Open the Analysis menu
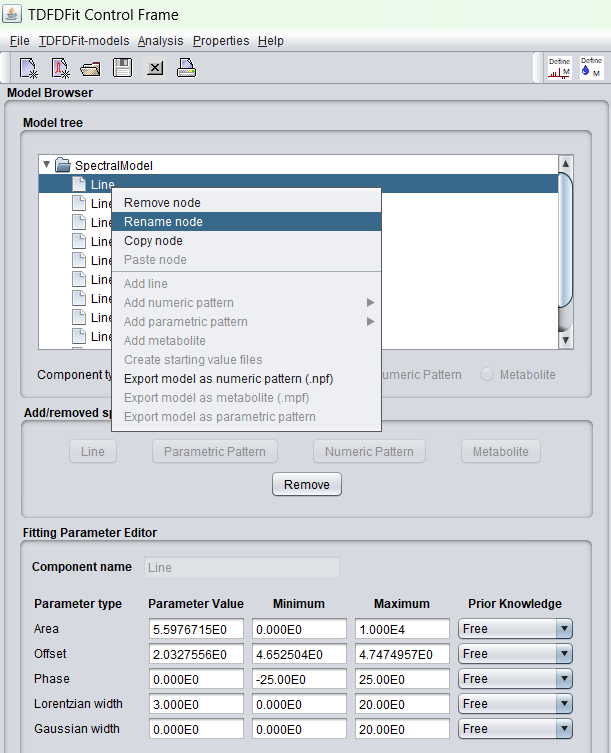Viewport: 611px width, 753px height. point(160,41)
